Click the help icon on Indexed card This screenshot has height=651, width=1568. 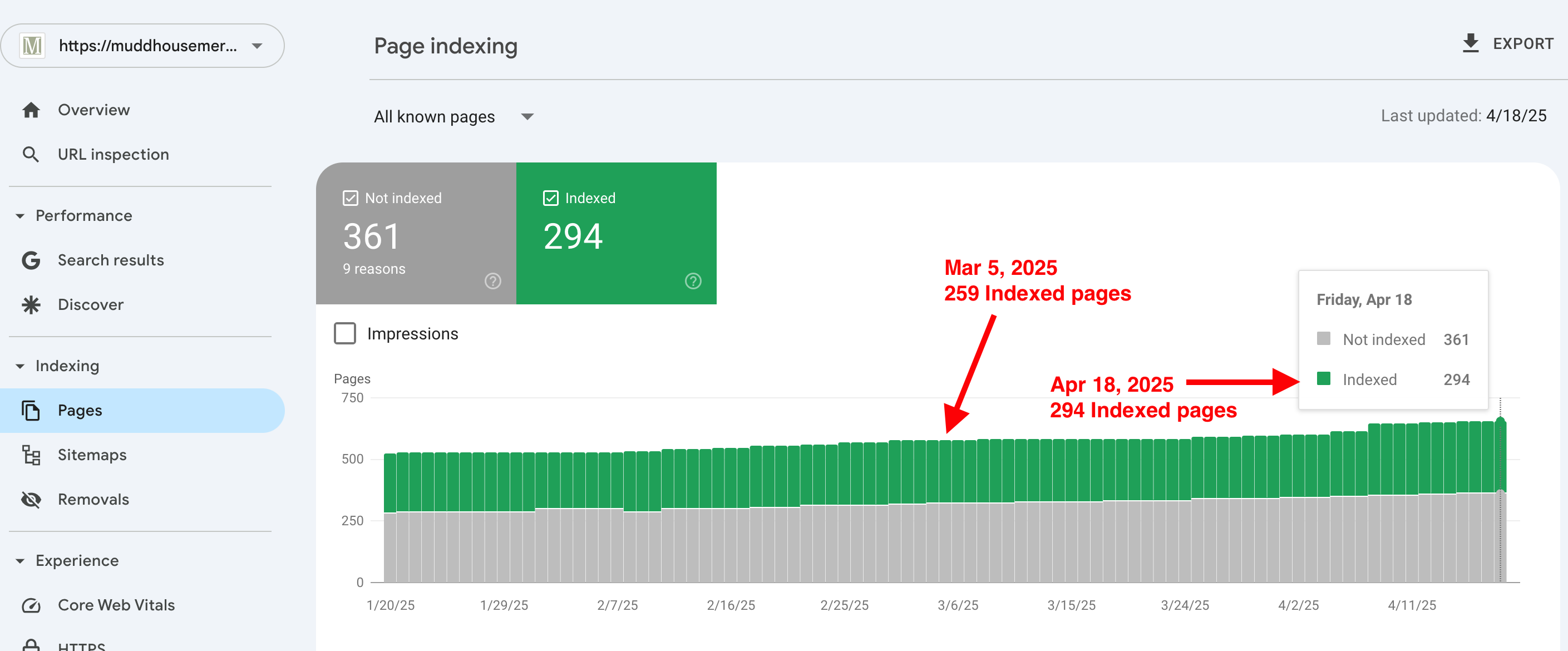(x=693, y=281)
